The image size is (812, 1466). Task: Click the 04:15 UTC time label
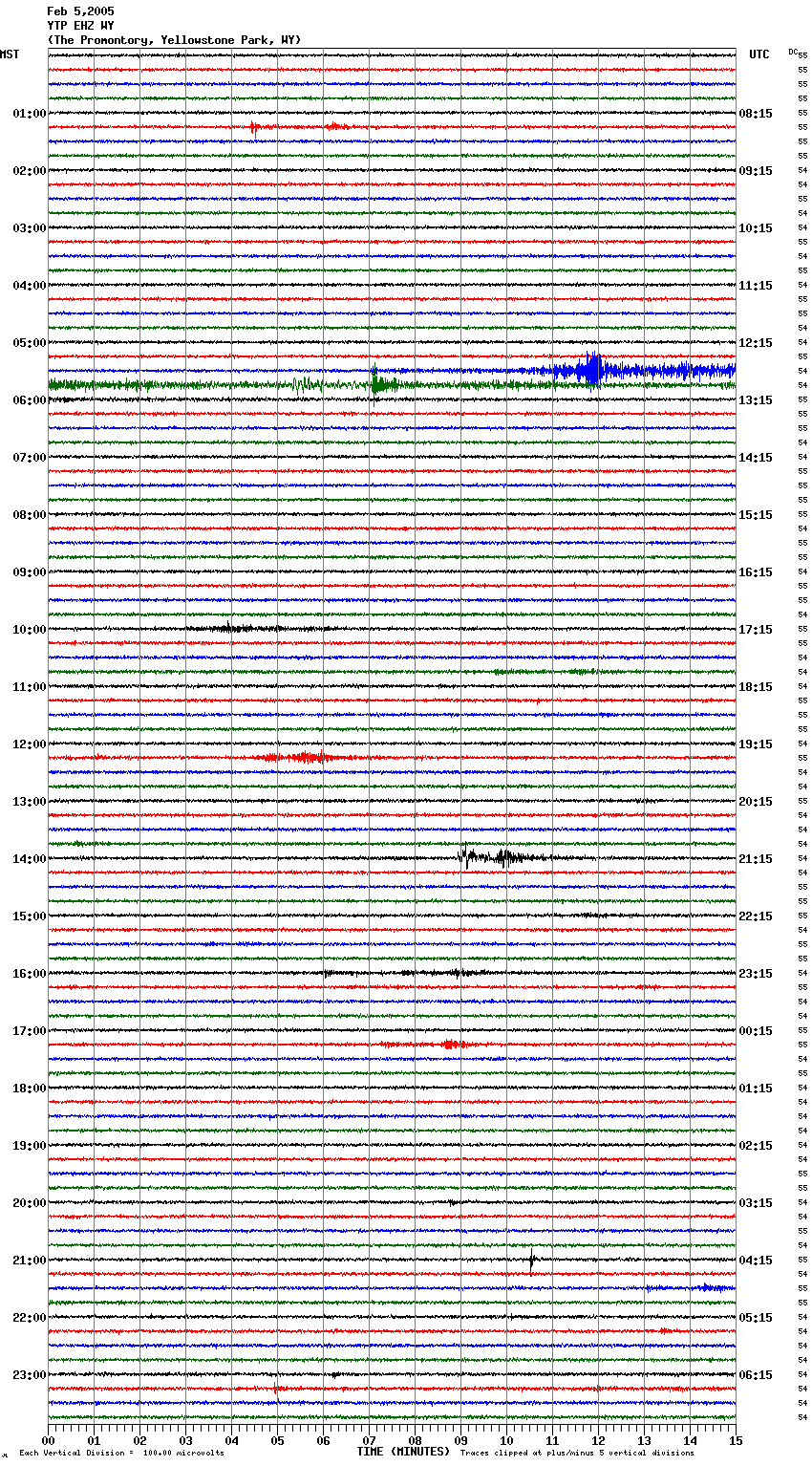756,1261
